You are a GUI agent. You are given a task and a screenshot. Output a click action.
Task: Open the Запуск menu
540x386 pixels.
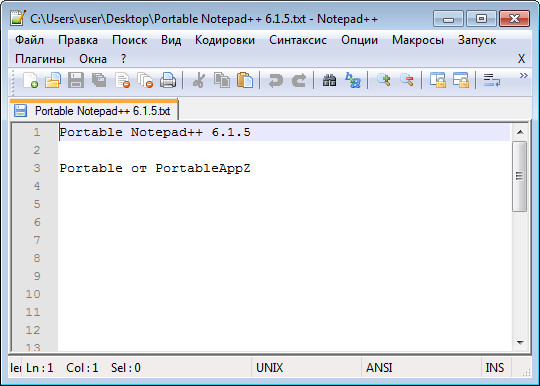click(x=477, y=40)
